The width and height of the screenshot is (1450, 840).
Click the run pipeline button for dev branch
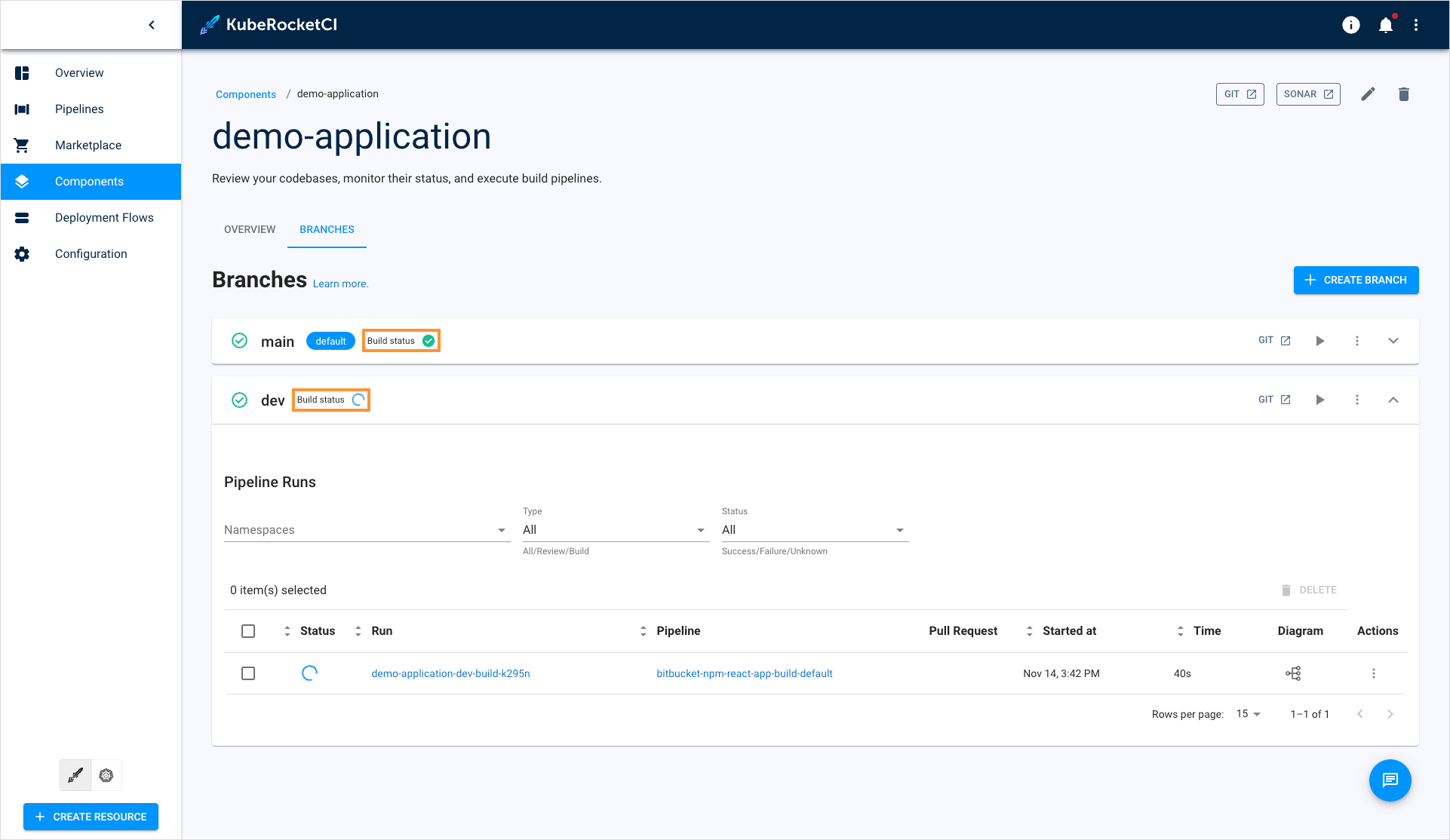(x=1320, y=399)
